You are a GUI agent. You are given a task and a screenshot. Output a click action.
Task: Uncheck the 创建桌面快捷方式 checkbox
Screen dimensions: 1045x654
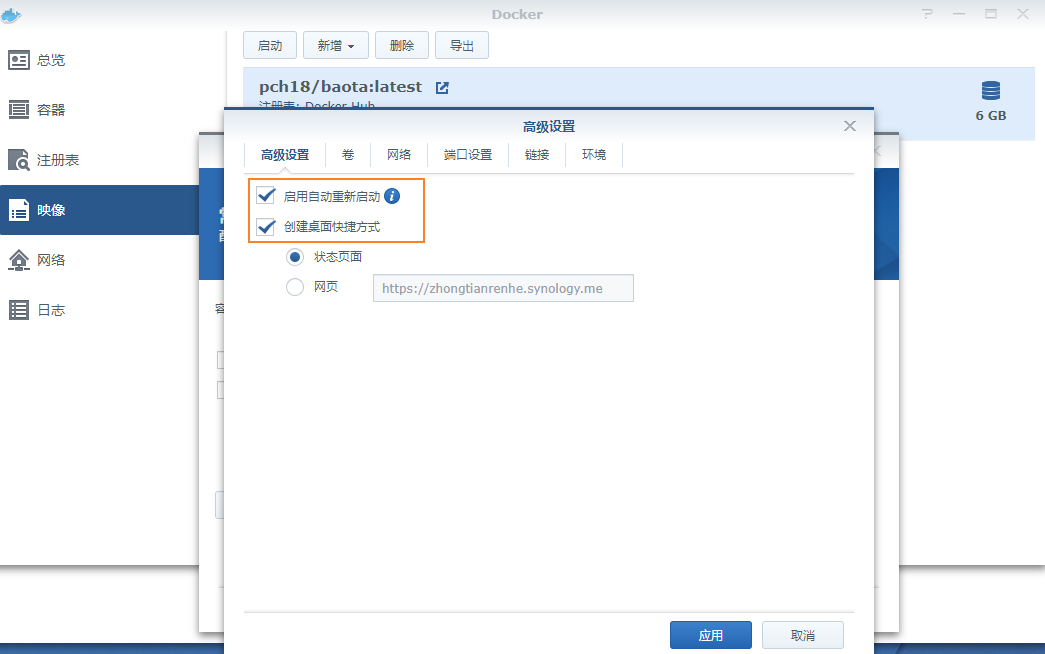click(x=266, y=227)
